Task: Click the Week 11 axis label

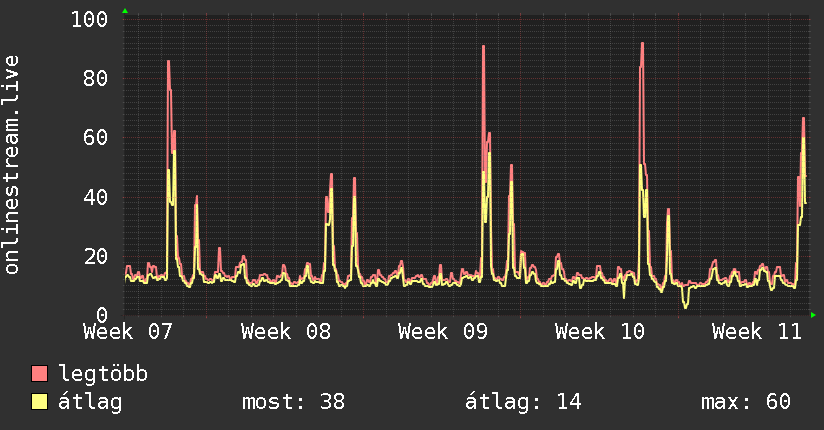Action: point(757,332)
